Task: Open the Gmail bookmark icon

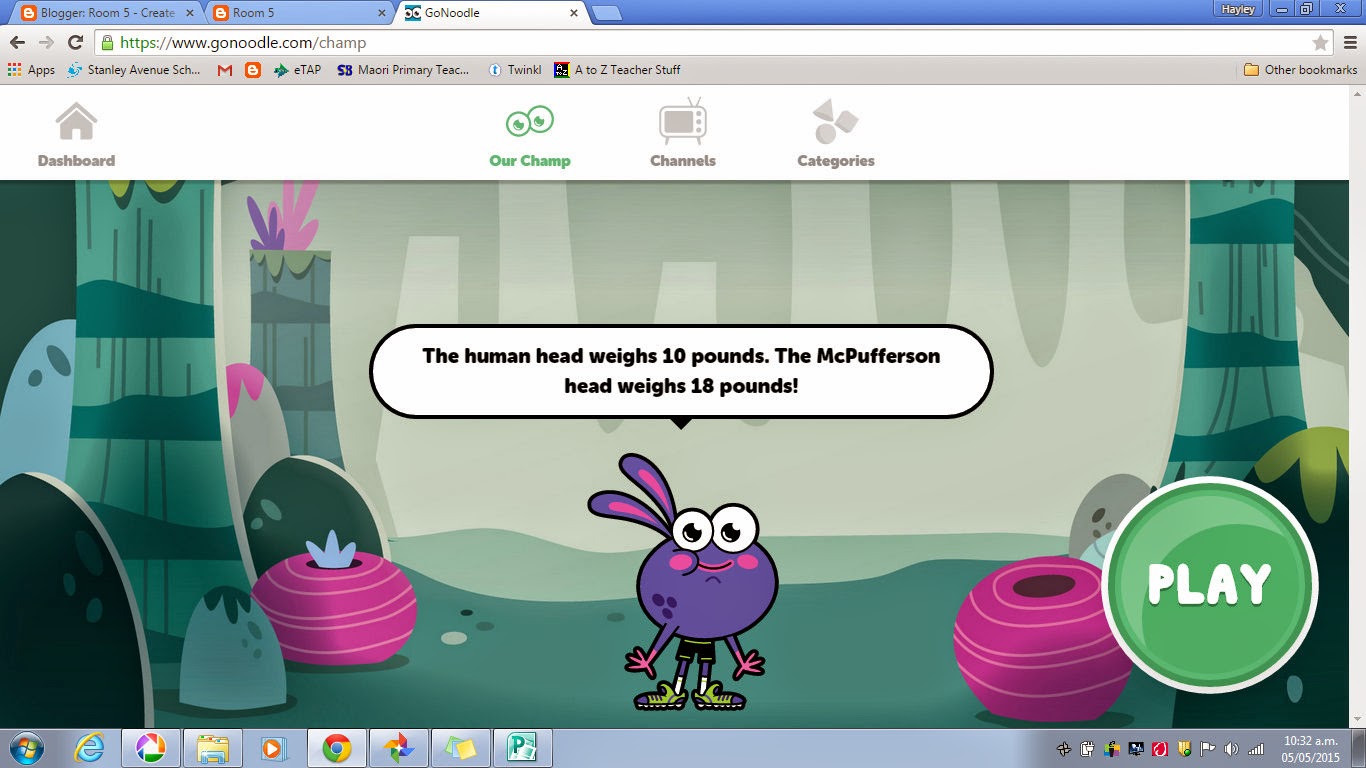Action: pos(225,70)
